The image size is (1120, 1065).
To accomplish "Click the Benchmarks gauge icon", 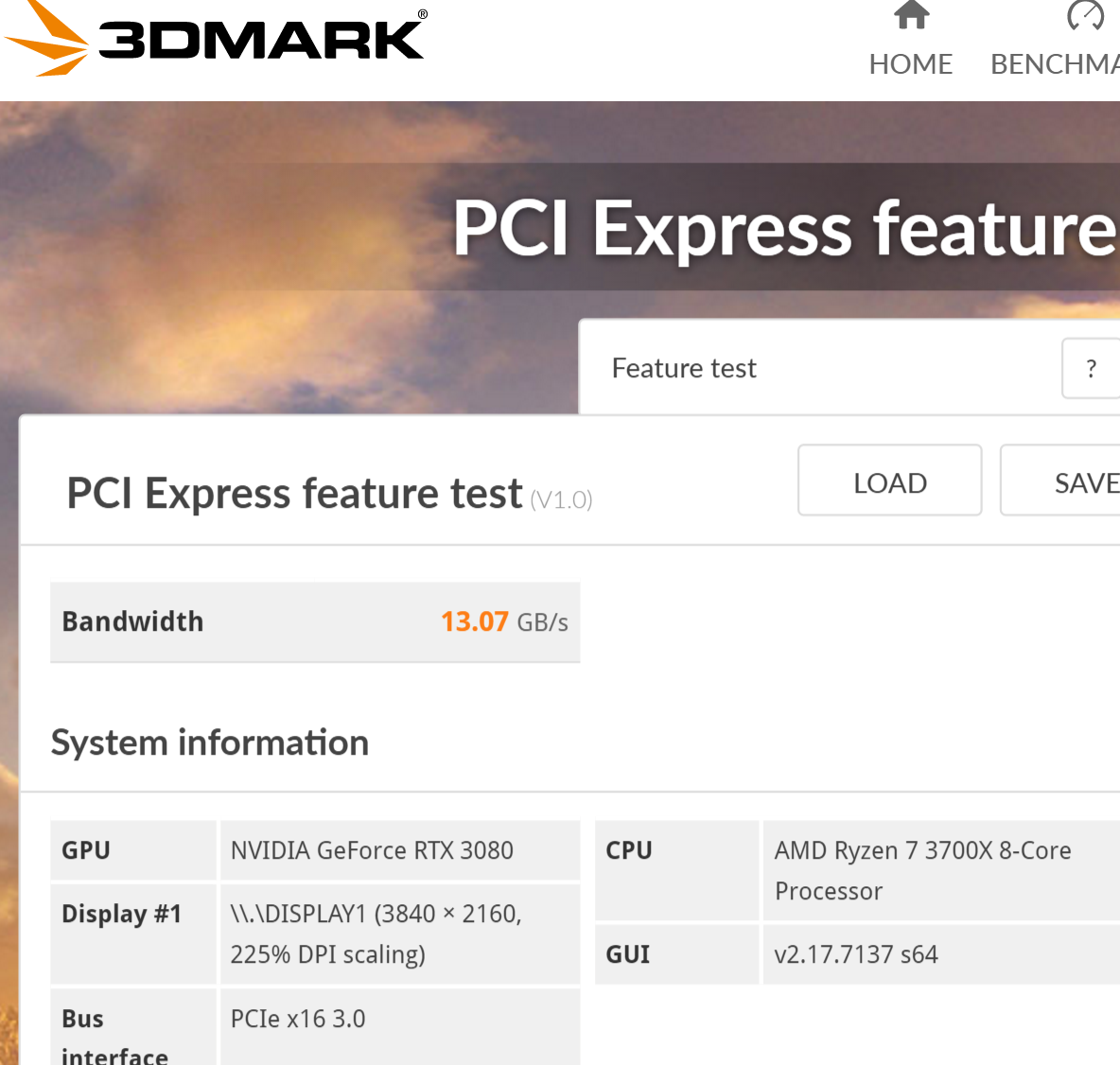I will tap(1086, 14).
